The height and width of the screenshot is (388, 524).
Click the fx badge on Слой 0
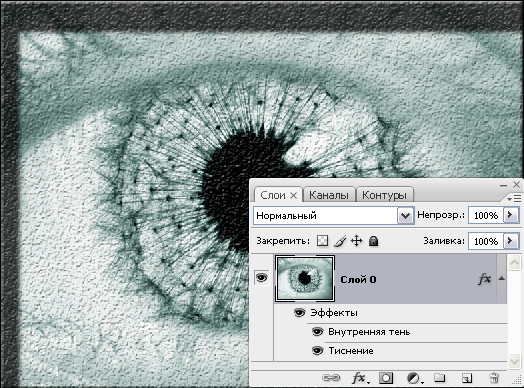coord(485,279)
